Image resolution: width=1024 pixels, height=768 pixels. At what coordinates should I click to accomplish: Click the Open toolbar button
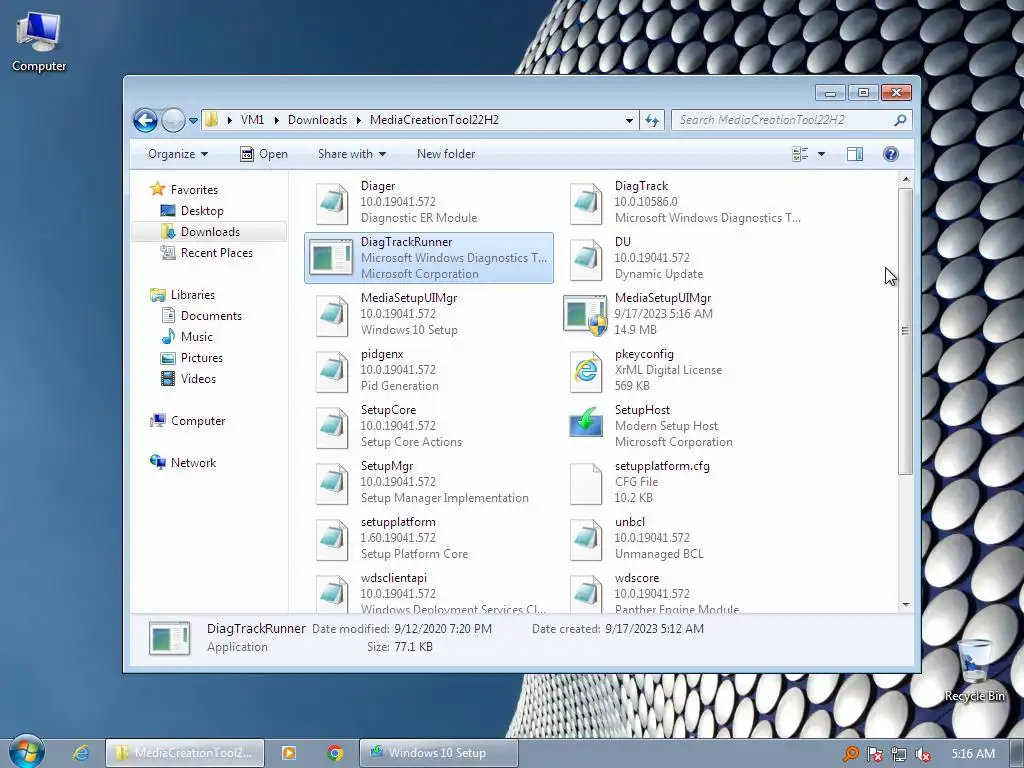(x=264, y=154)
